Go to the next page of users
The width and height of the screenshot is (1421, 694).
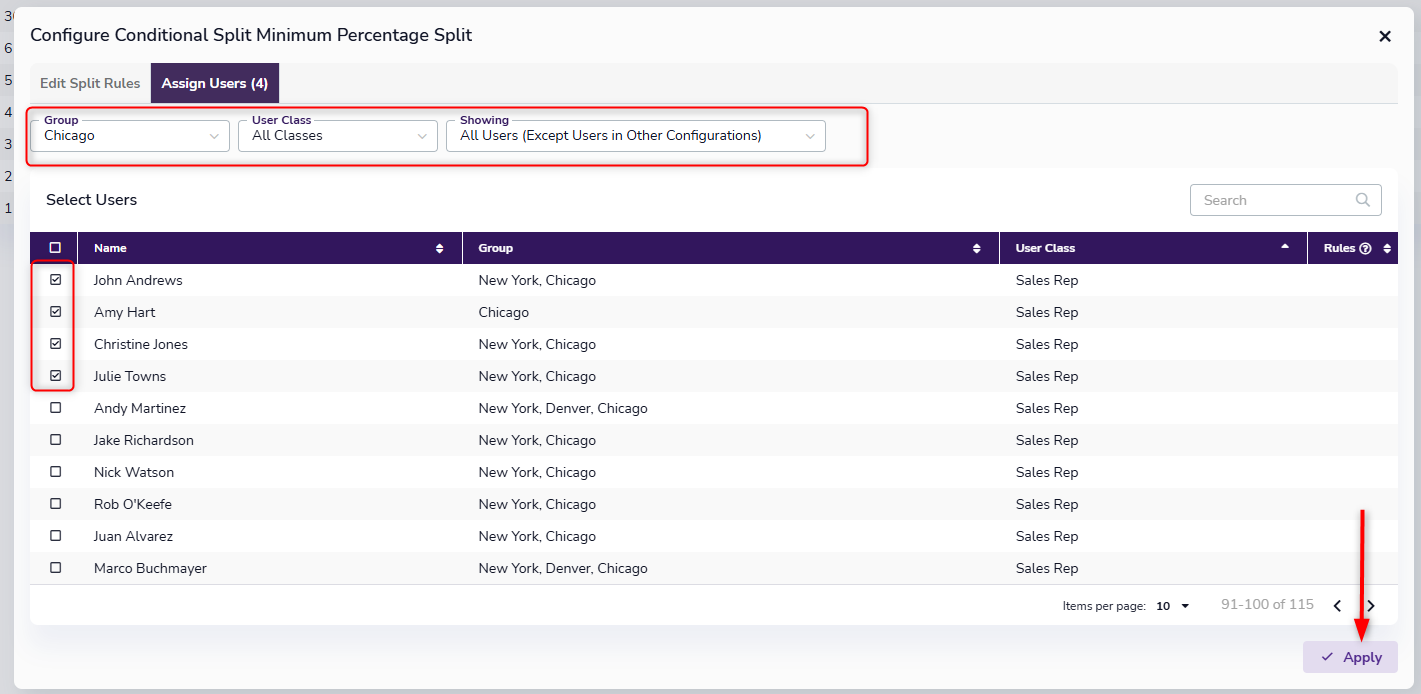(x=1371, y=606)
